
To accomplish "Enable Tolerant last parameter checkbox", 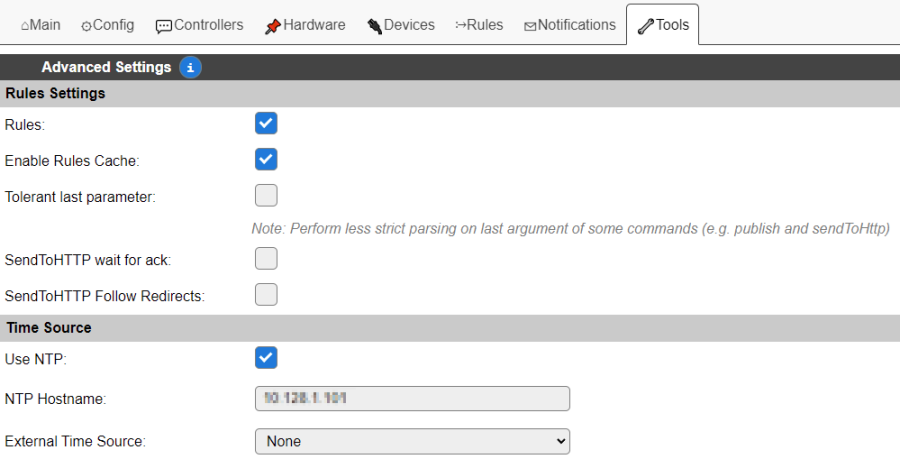I will coord(266,195).
